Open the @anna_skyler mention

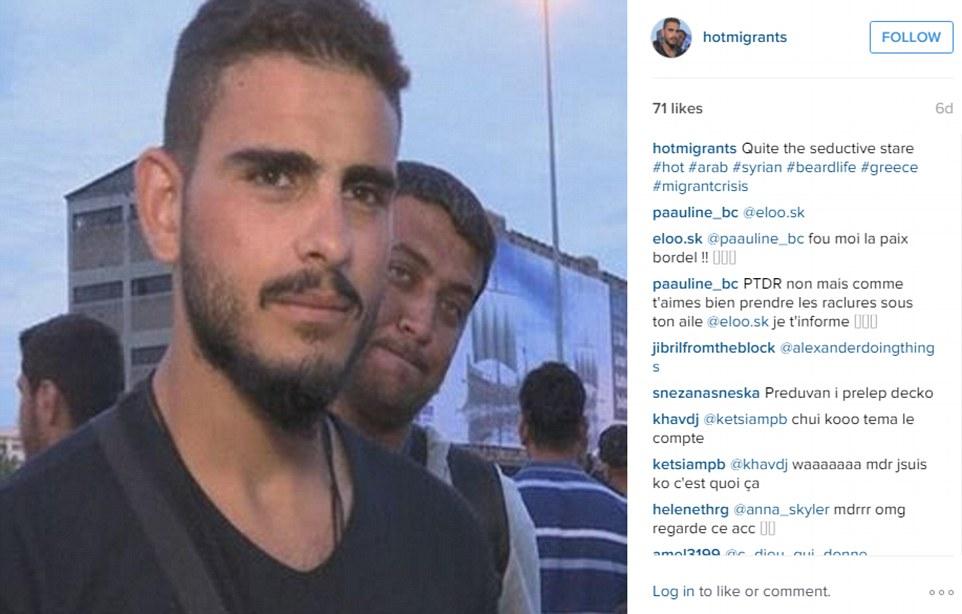point(781,510)
